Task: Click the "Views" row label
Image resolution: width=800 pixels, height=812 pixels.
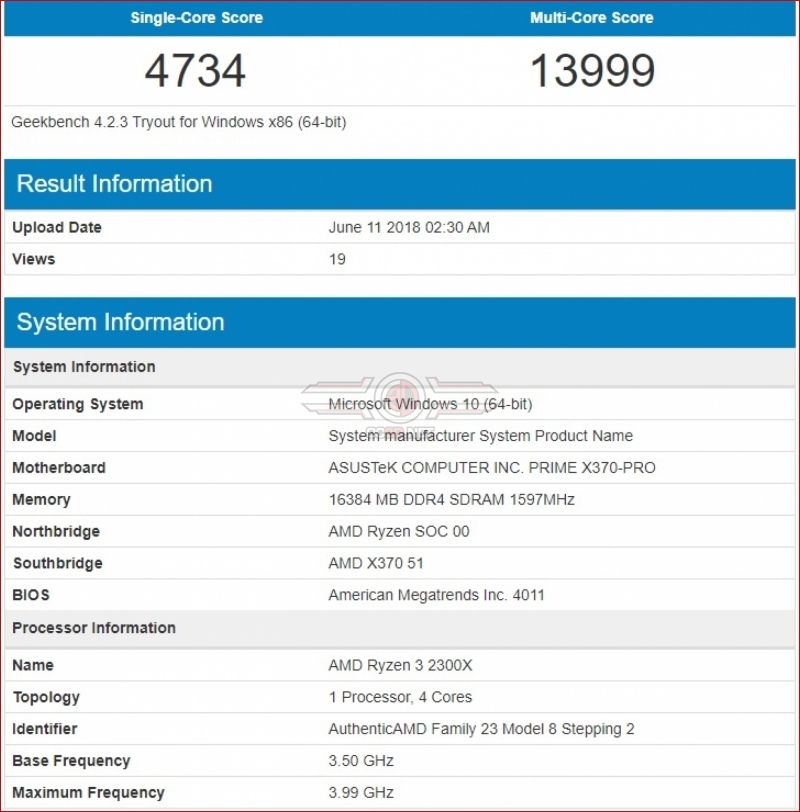Action: point(34,259)
